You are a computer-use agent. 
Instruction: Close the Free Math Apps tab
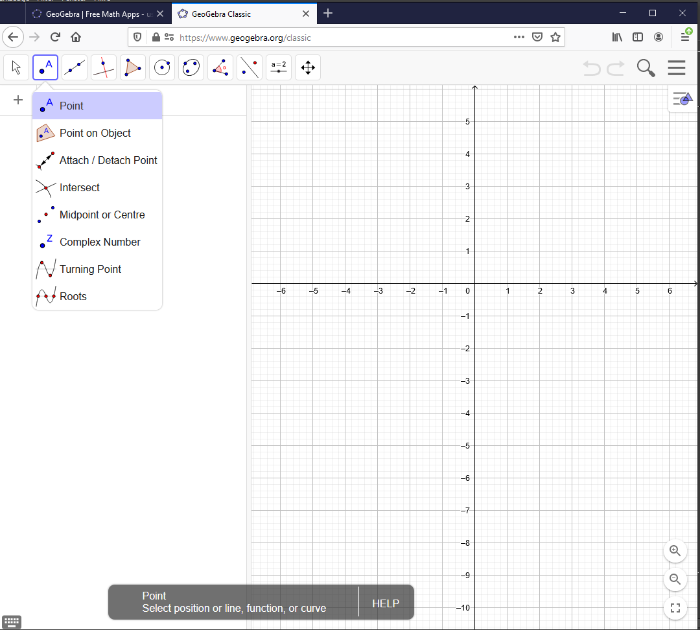tap(160, 14)
